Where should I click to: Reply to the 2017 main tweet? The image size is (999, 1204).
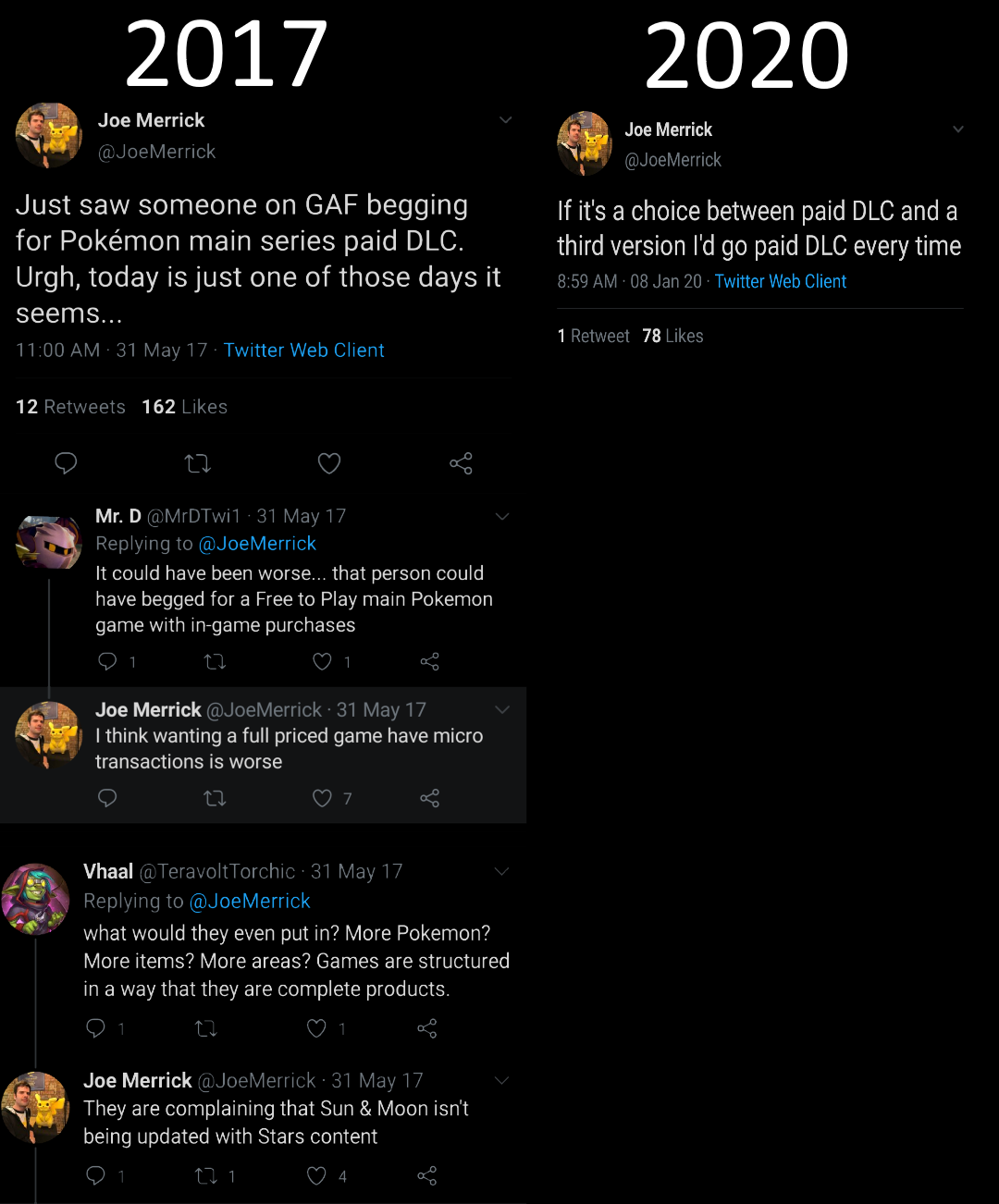66,462
